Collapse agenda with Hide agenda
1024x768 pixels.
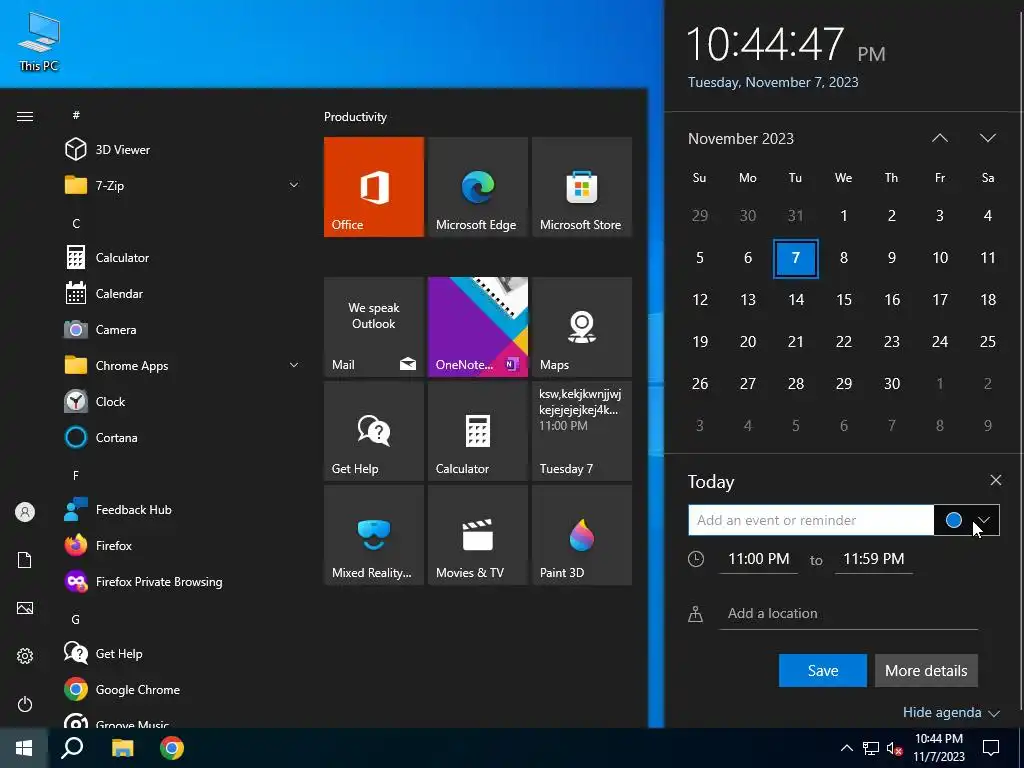point(951,712)
